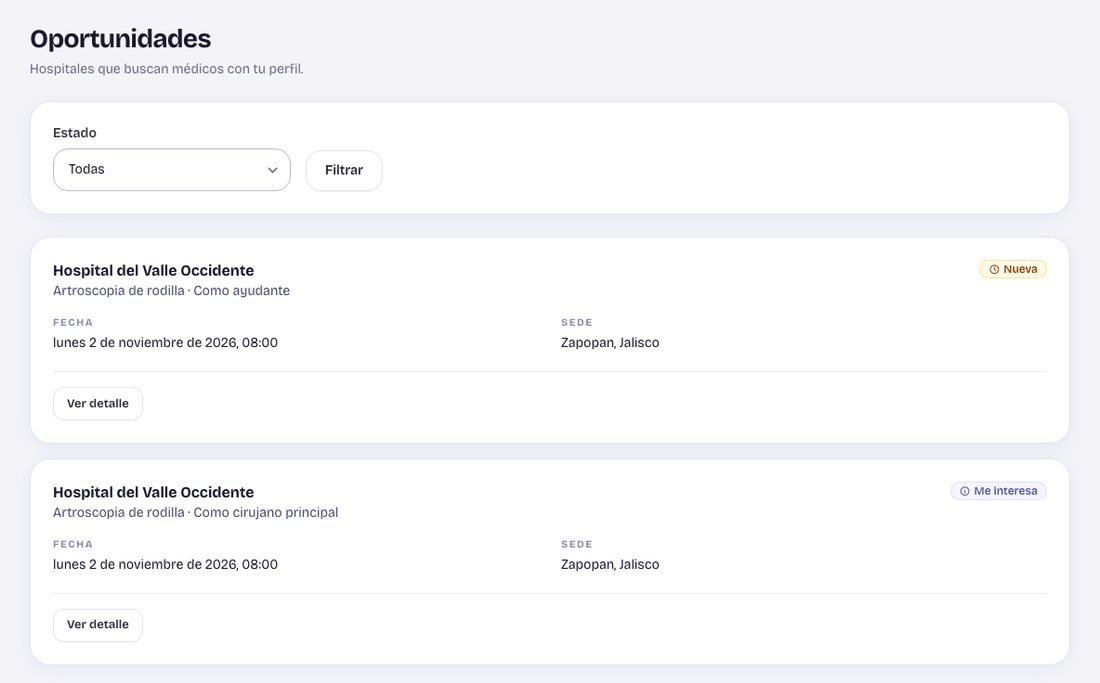The image size is (1100, 683).
Task: Select the Nueva status badge
Action: tap(1013, 269)
